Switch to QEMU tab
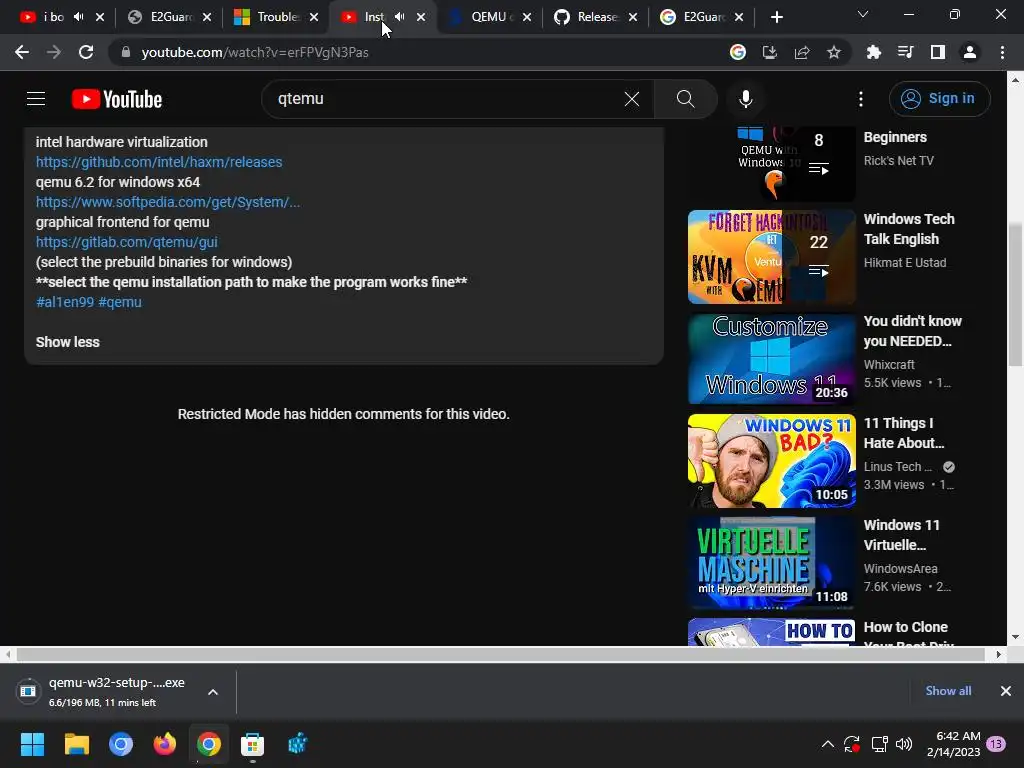The height and width of the screenshot is (768, 1024). [484, 17]
